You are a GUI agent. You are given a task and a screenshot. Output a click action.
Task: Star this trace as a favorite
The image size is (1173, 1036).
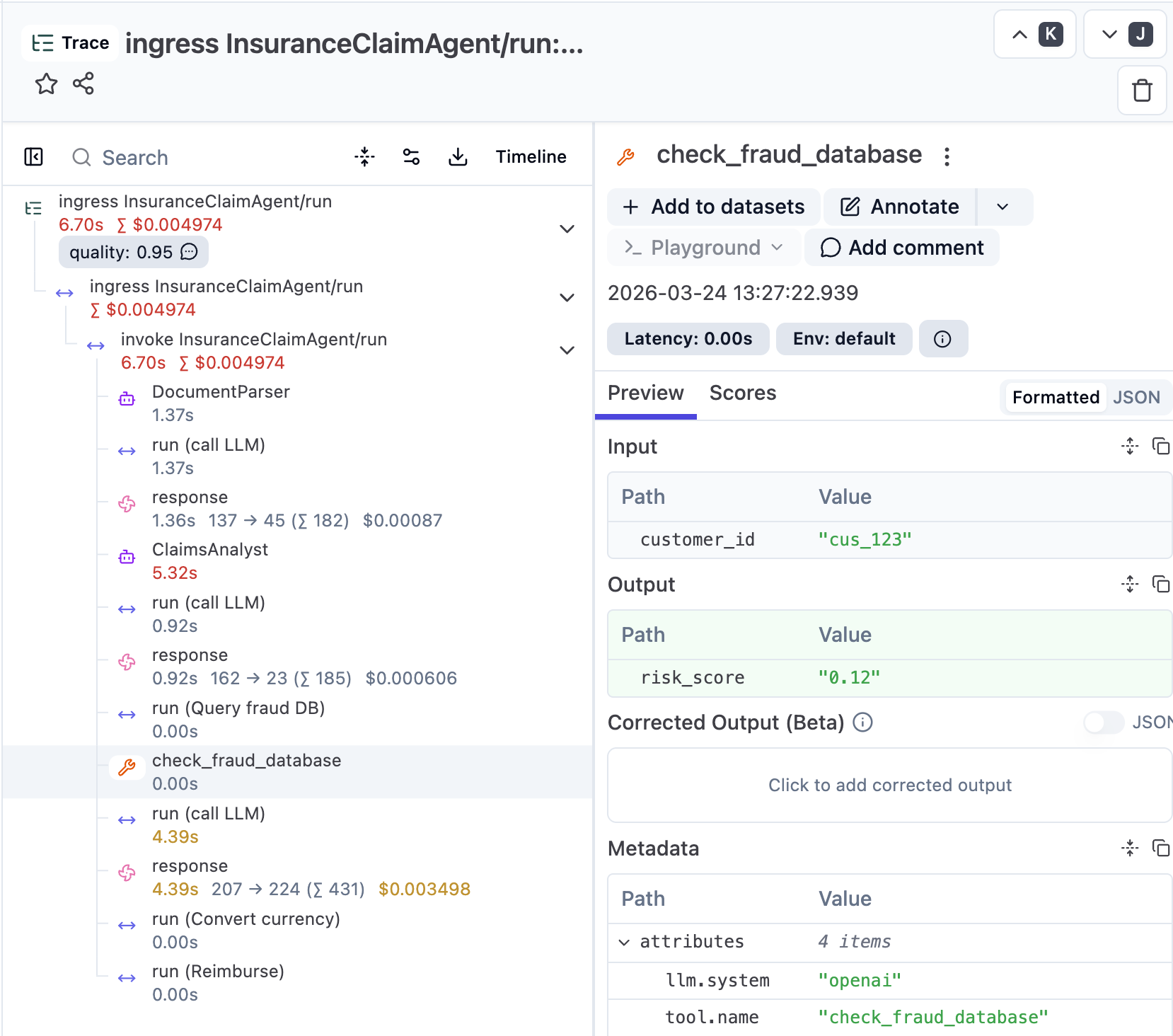[46, 84]
